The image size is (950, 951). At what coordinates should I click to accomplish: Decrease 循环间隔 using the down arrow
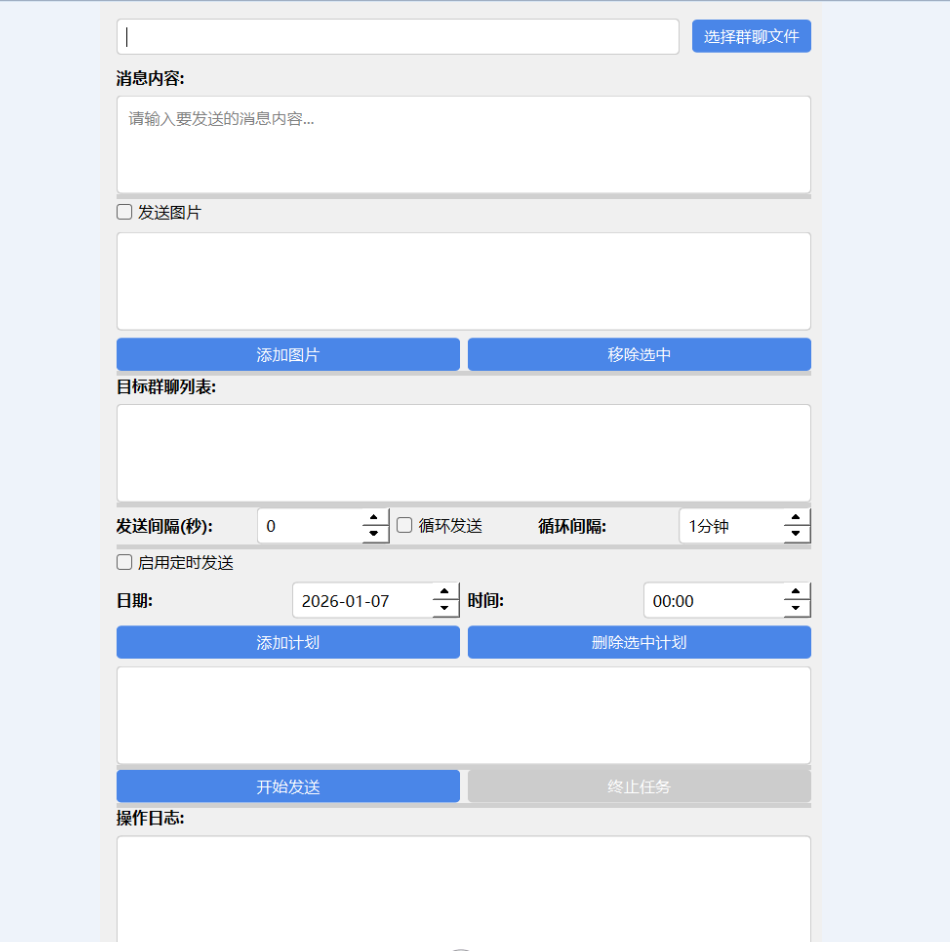point(797,534)
